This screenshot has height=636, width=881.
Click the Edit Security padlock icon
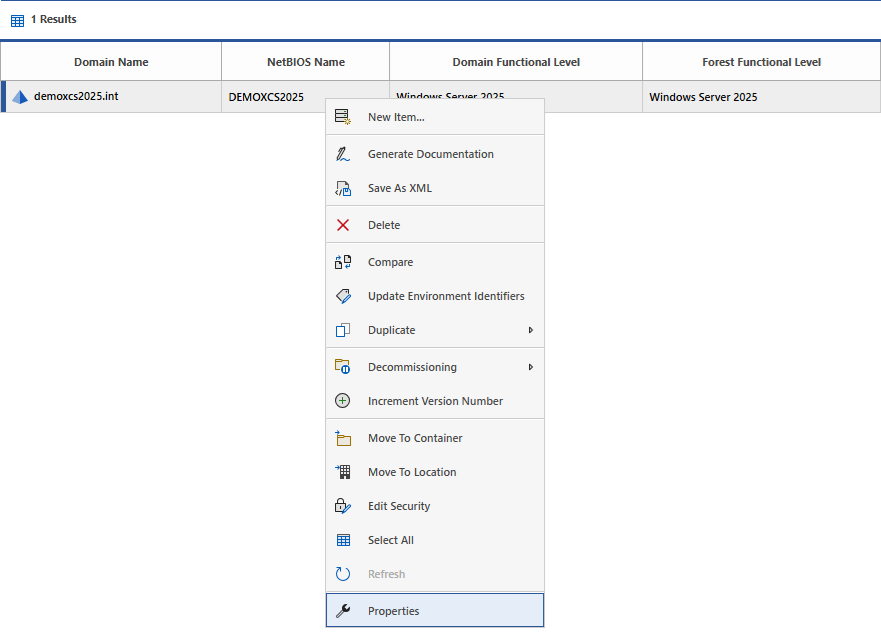(x=343, y=506)
